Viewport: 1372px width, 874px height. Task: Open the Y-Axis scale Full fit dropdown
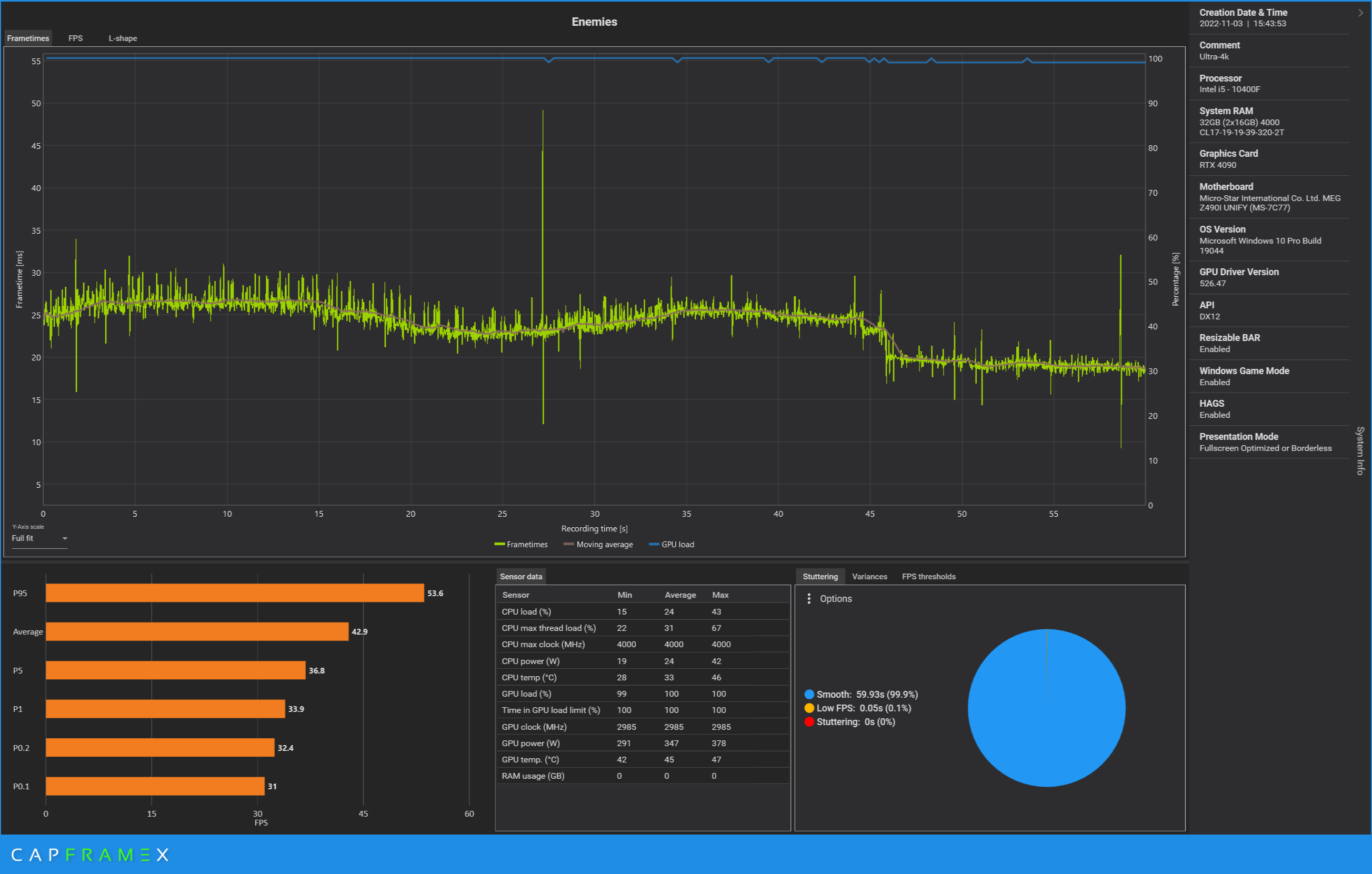[39, 538]
